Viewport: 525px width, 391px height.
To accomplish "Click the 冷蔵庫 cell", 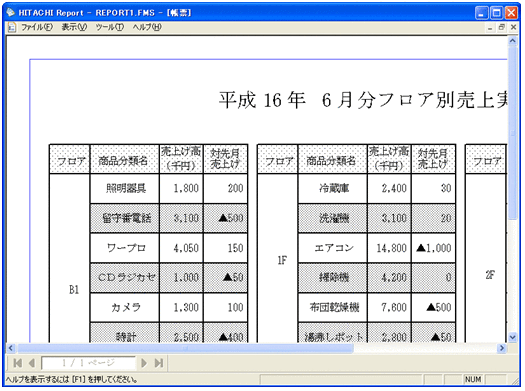I will tap(333, 188).
